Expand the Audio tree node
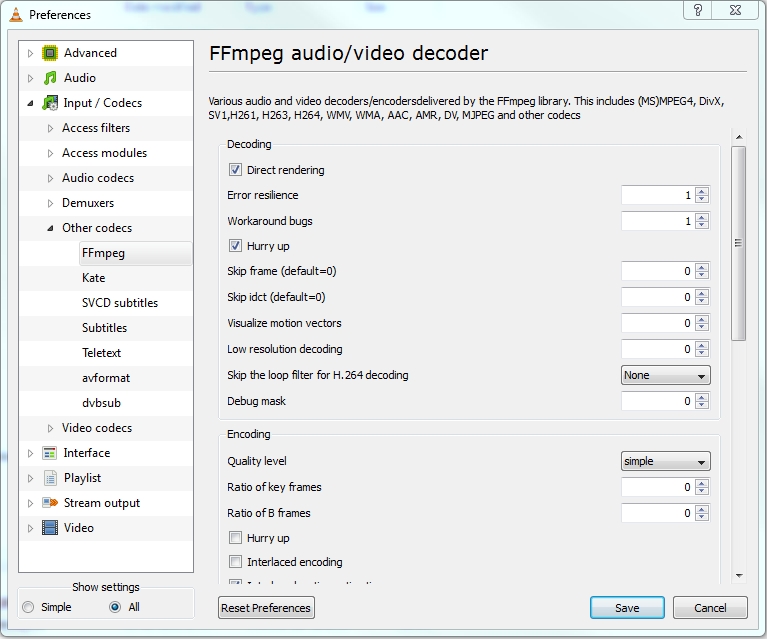The image size is (767, 639). point(30,78)
